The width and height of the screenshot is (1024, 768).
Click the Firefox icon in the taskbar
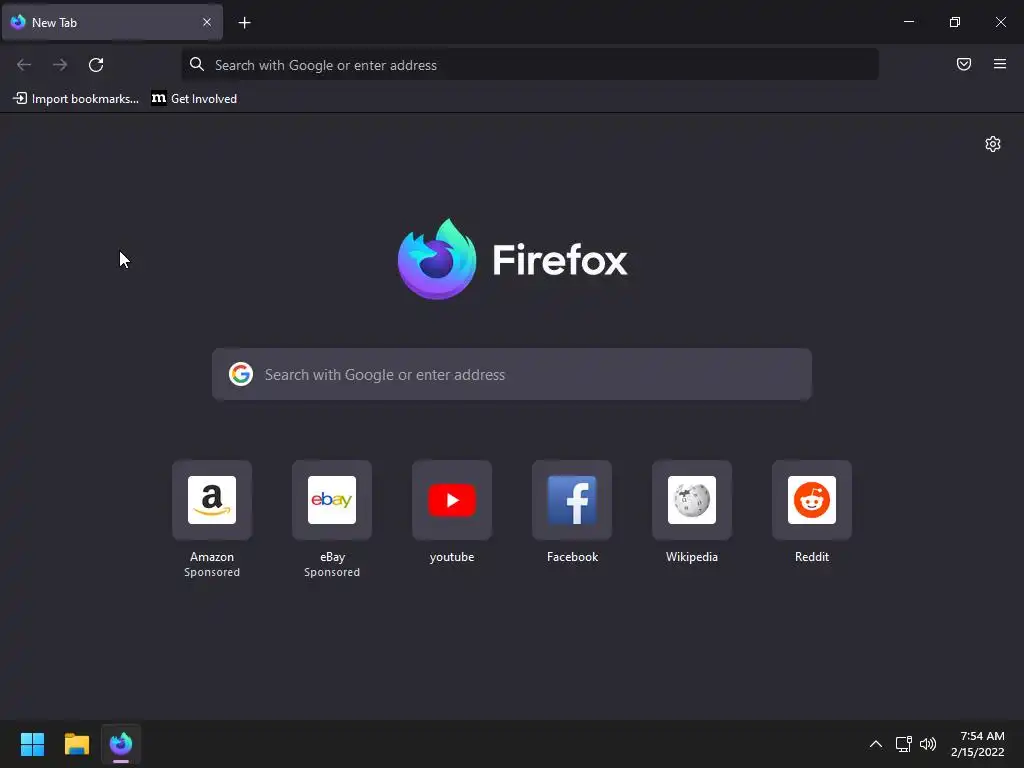click(121, 744)
